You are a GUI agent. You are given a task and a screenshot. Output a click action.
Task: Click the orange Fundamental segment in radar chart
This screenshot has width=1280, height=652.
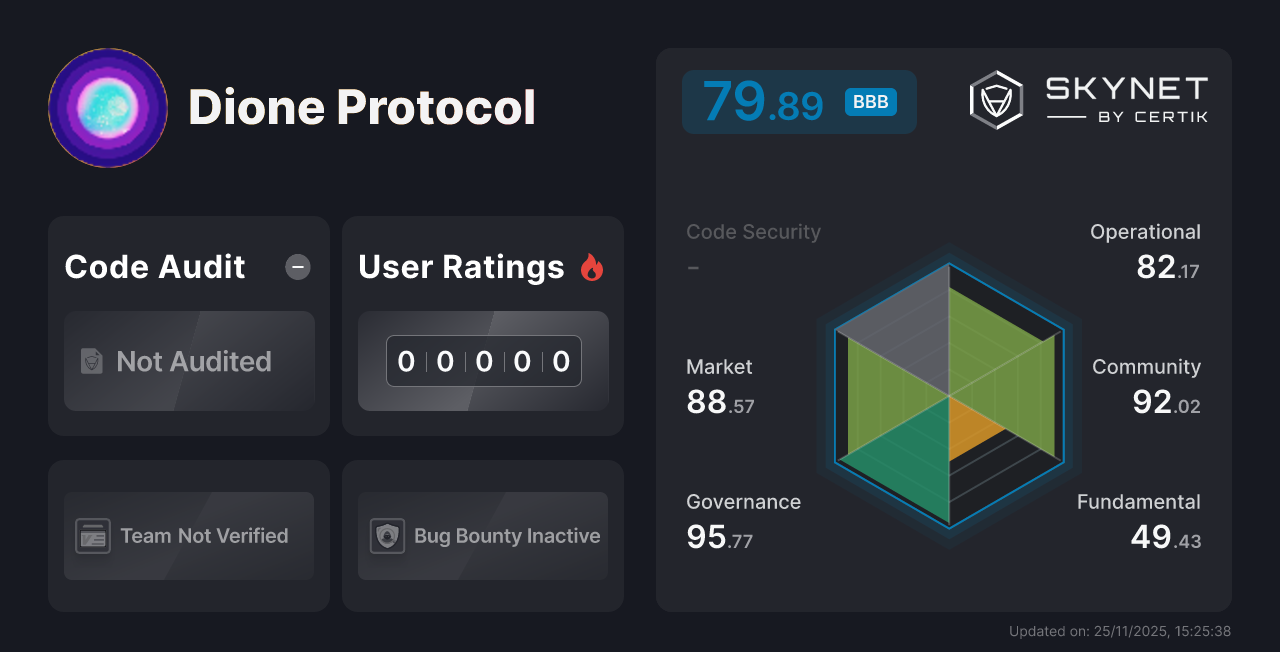pyautogui.click(x=970, y=427)
